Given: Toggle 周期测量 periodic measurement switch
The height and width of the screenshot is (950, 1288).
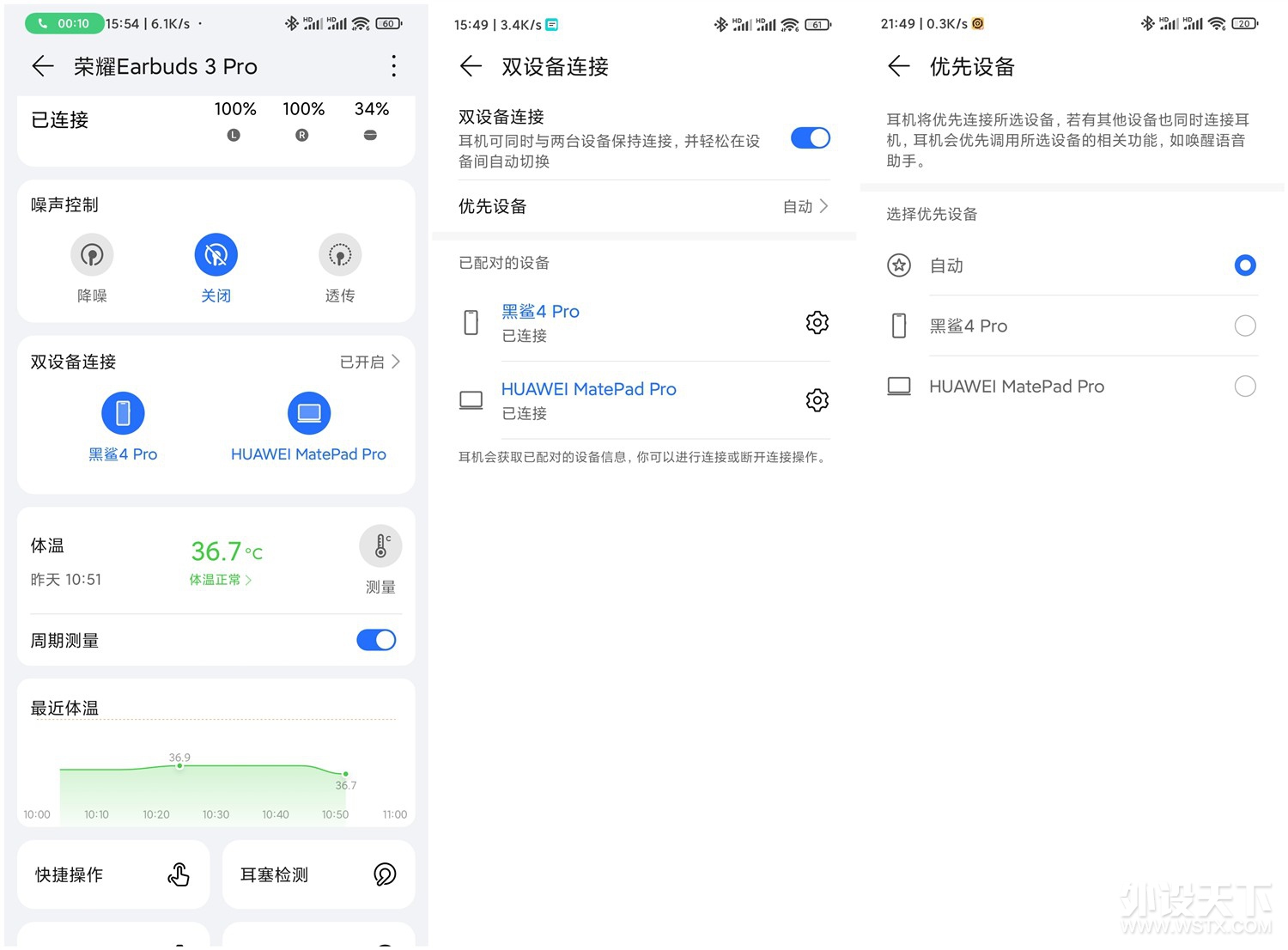Looking at the screenshot, I should [x=376, y=640].
